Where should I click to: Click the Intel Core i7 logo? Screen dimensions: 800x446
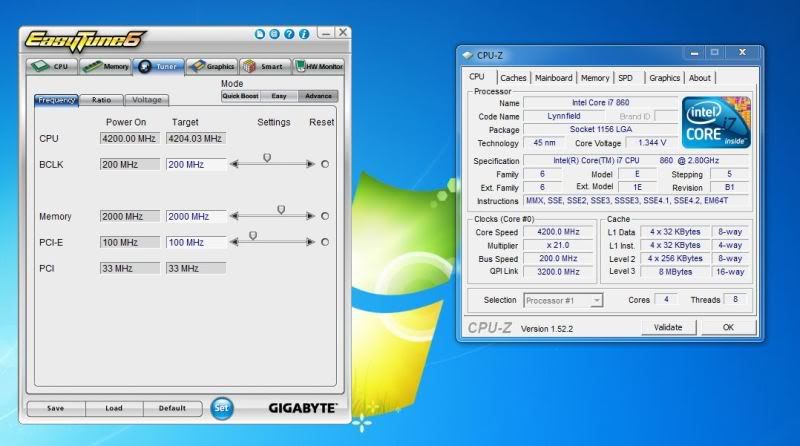point(716,122)
